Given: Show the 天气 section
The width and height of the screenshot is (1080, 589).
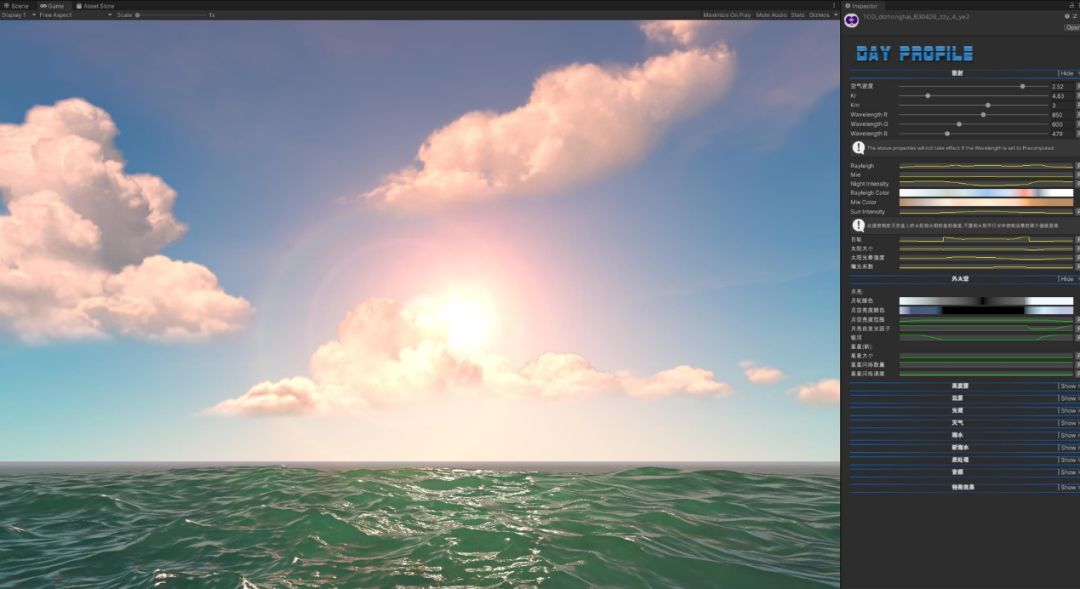Looking at the screenshot, I should (1069, 423).
